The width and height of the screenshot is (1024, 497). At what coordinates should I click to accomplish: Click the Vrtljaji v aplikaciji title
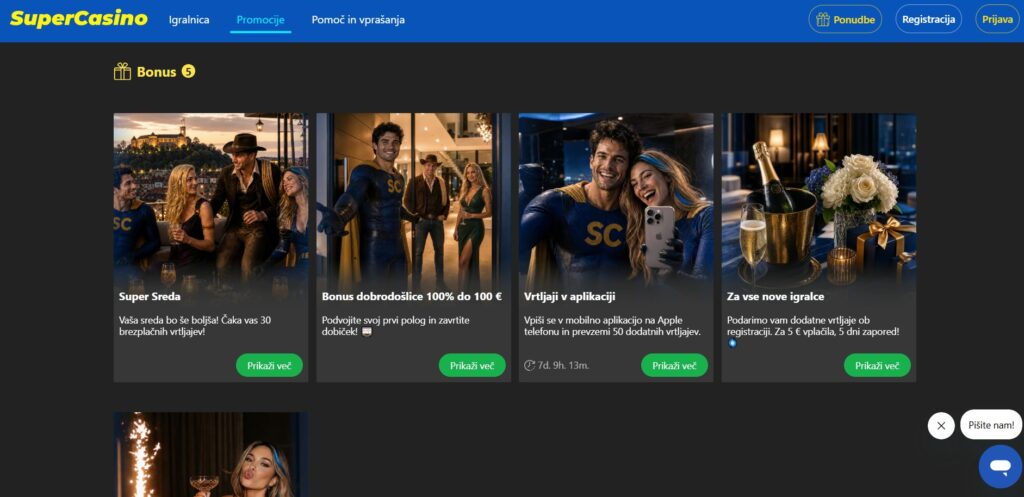click(x=569, y=297)
